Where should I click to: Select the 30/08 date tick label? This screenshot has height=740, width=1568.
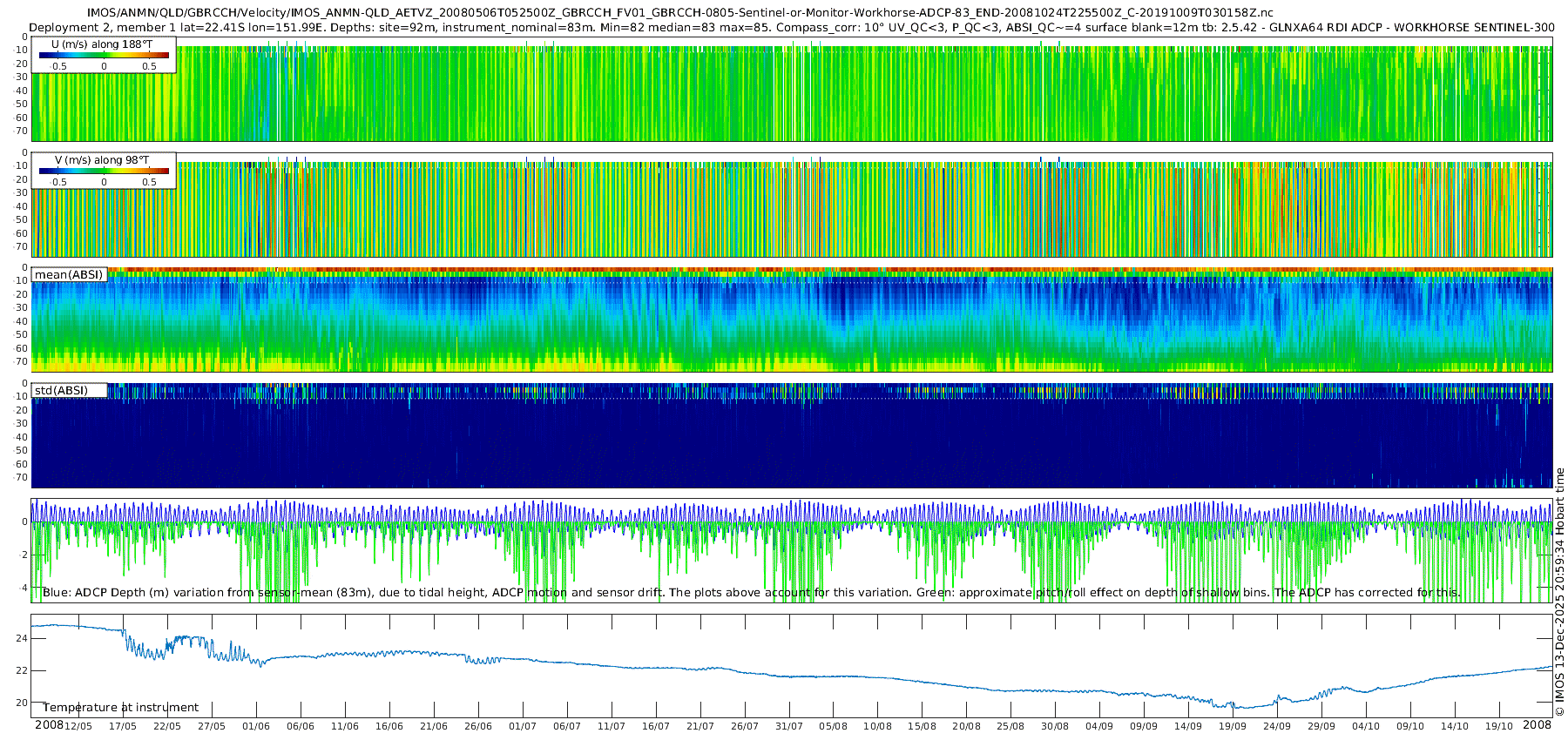point(1055,727)
